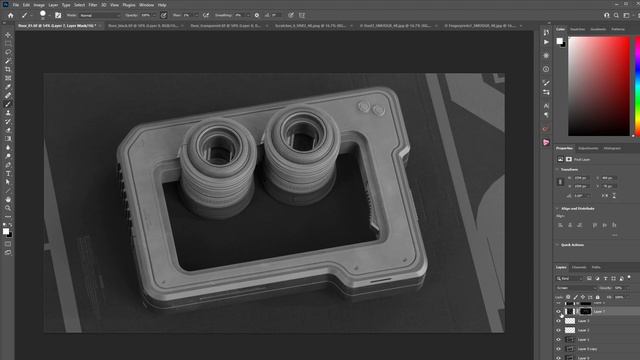Hide Layer 5 copy with eye icon
Viewport: 640px width, 360px height.
coord(558,349)
